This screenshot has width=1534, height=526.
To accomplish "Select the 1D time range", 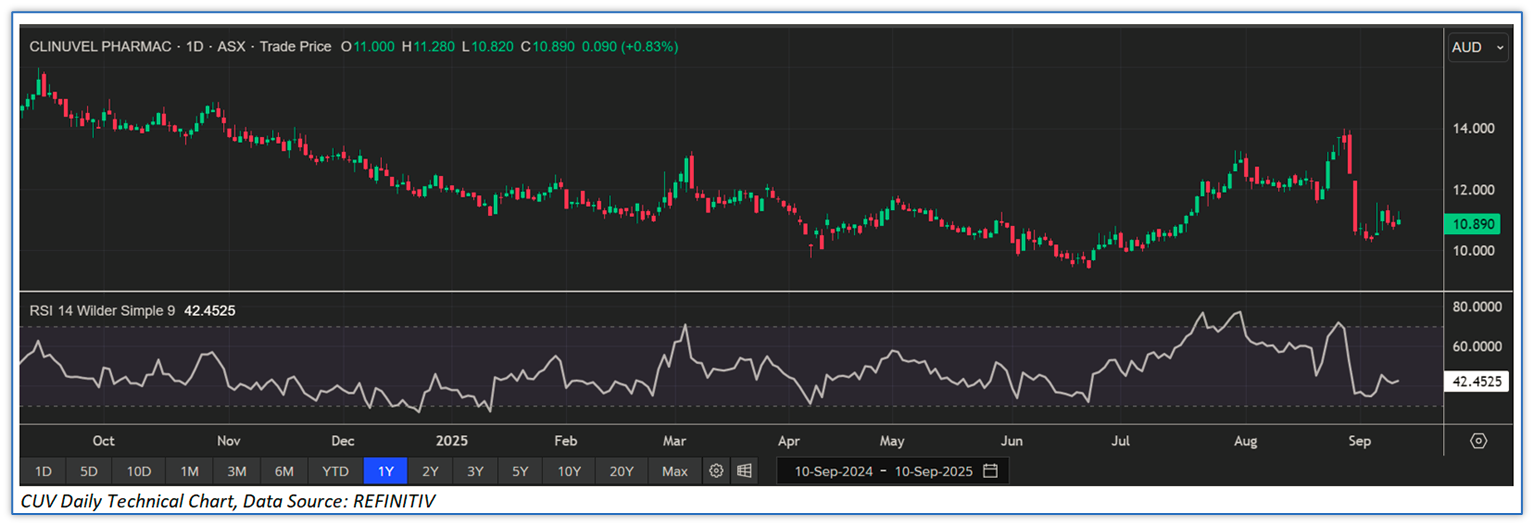I will 43,471.
